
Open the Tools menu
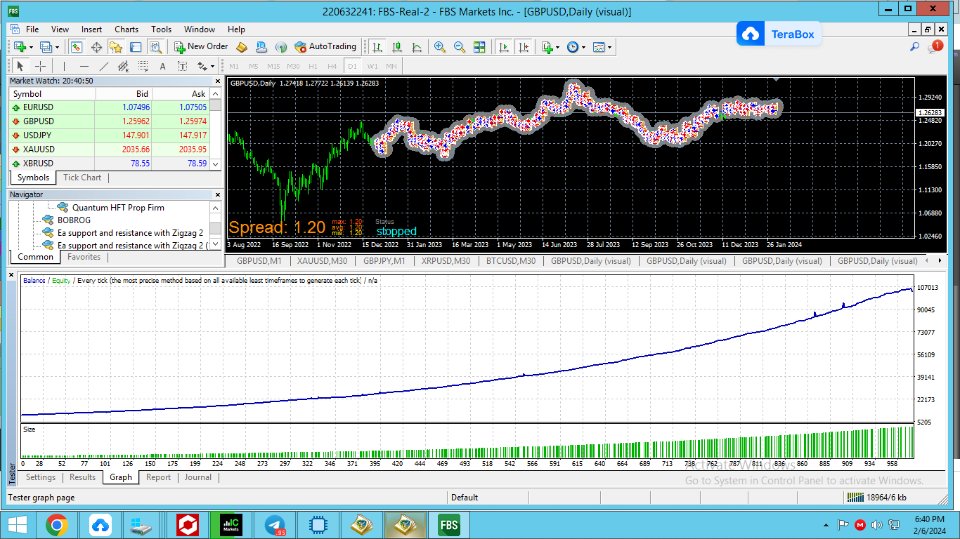[x=161, y=29]
